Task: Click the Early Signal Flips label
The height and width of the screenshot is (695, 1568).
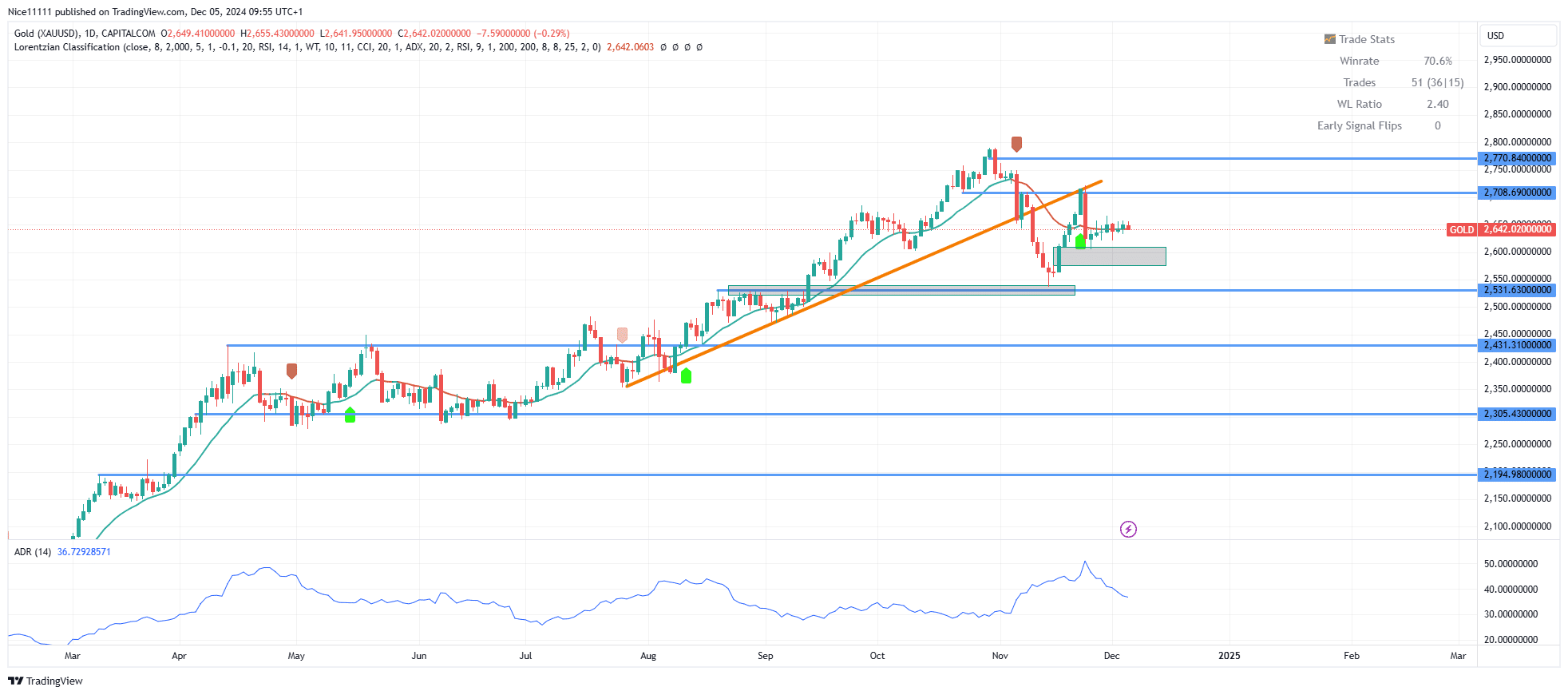Action: (x=1360, y=125)
